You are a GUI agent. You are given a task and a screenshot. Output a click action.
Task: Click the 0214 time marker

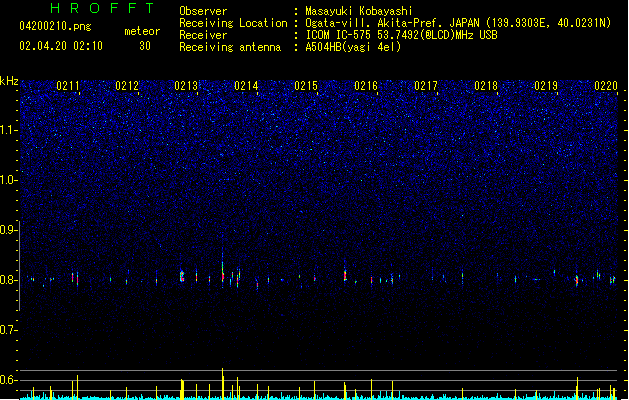246,86
